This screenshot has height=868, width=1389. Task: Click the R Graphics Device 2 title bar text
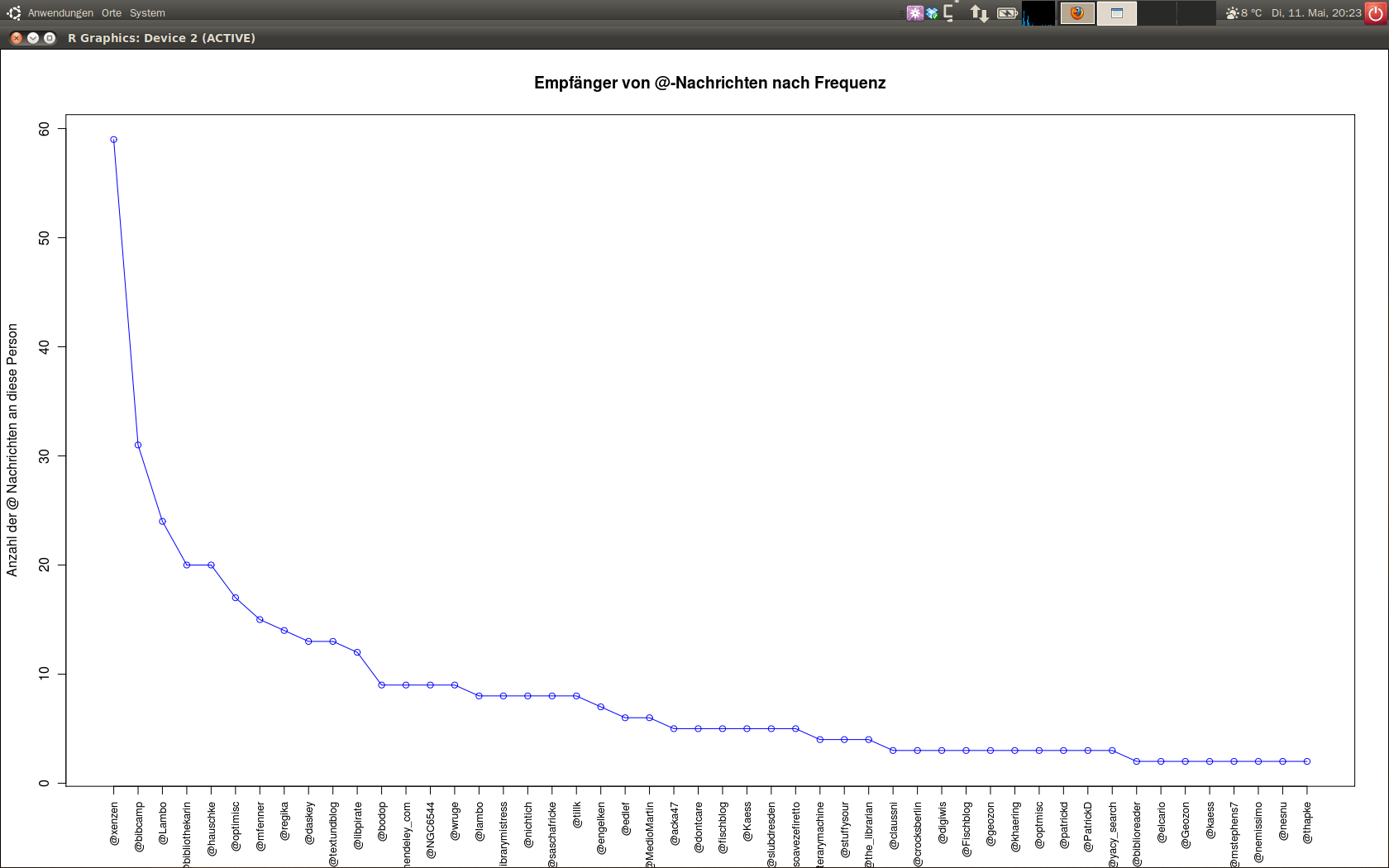click(161, 38)
